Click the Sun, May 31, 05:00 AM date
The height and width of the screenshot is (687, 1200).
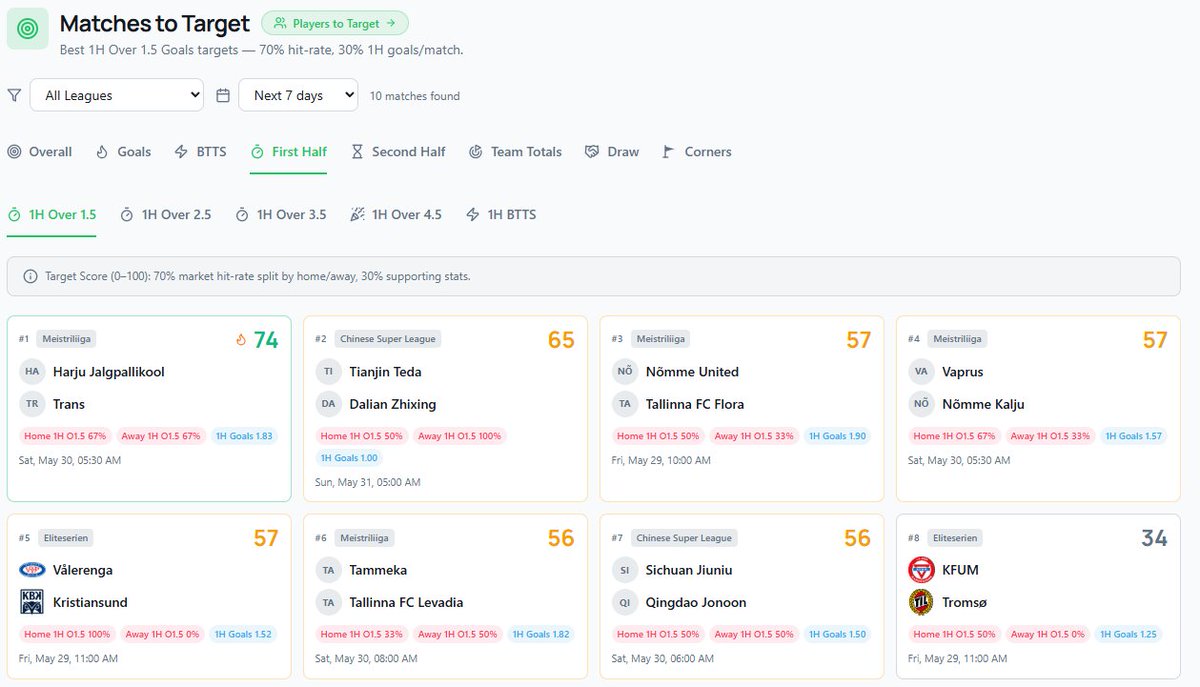point(368,482)
